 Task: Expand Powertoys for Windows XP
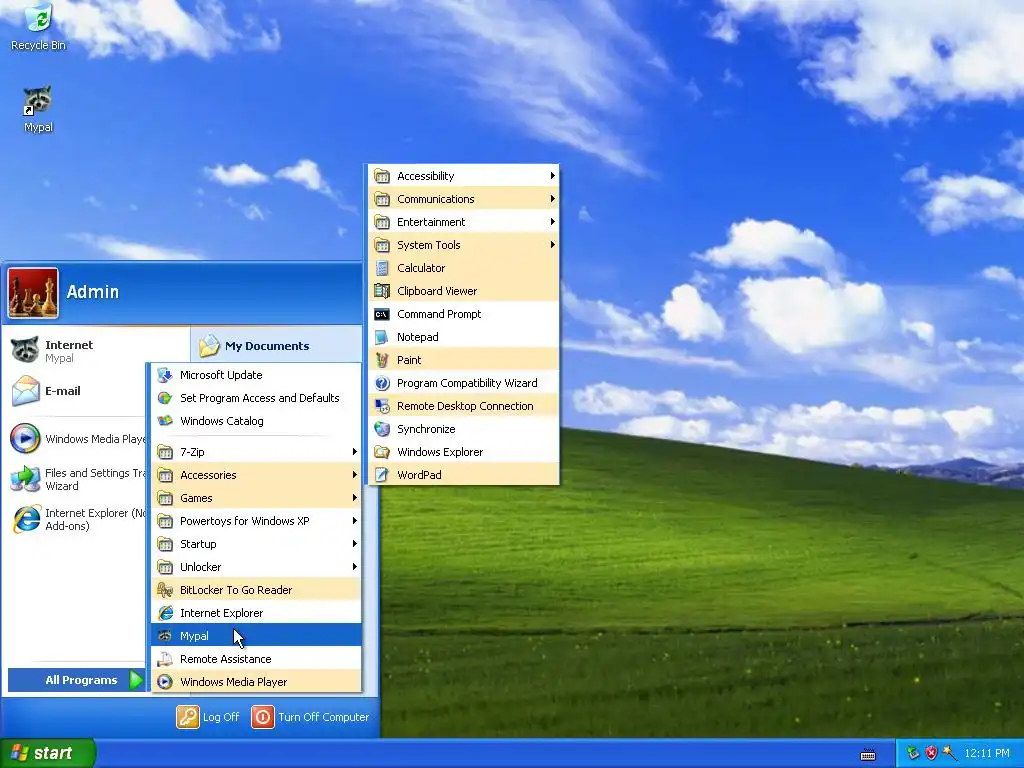pyautogui.click(x=256, y=520)
